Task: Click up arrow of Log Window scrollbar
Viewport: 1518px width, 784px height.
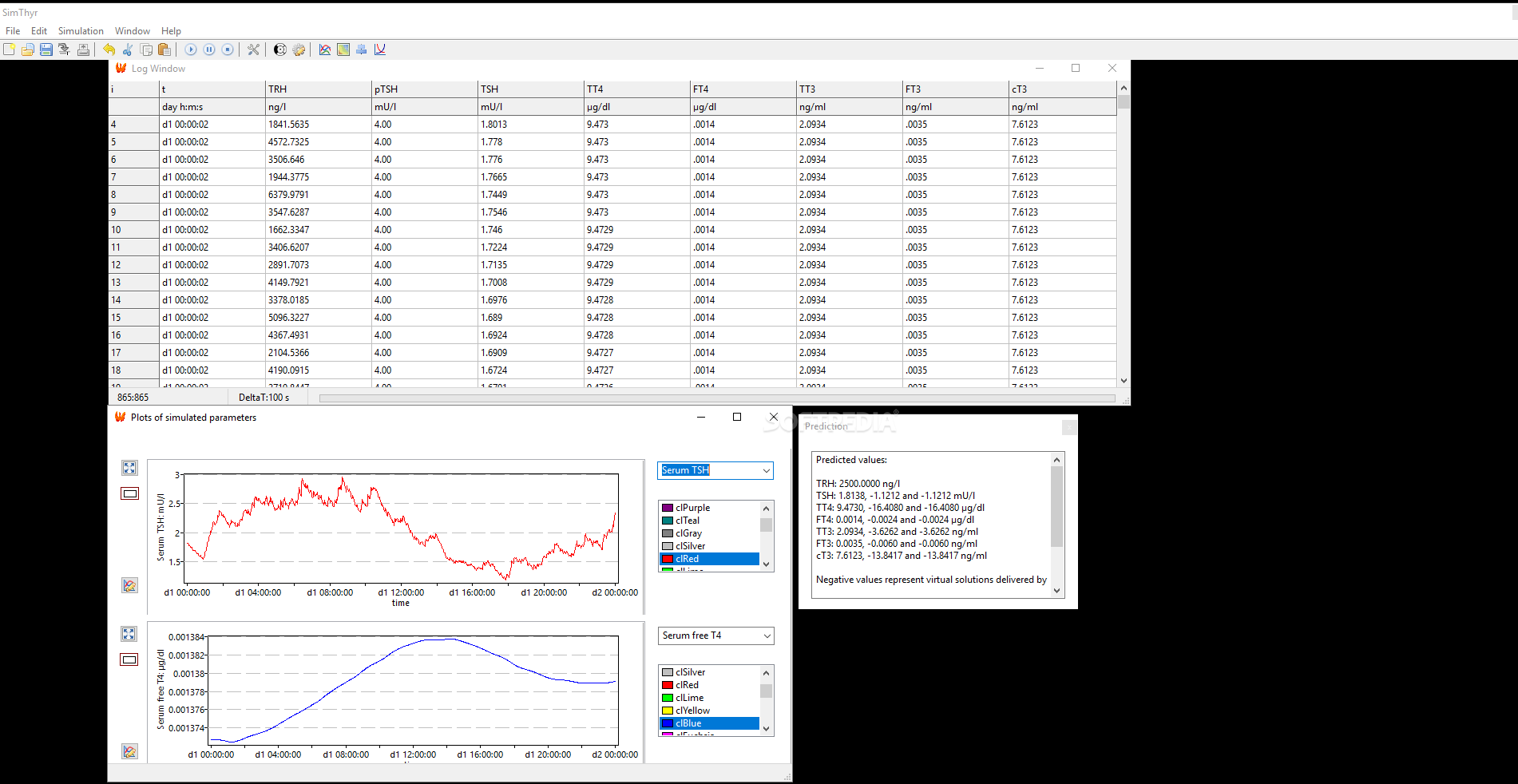Action: pos(1124,88)
